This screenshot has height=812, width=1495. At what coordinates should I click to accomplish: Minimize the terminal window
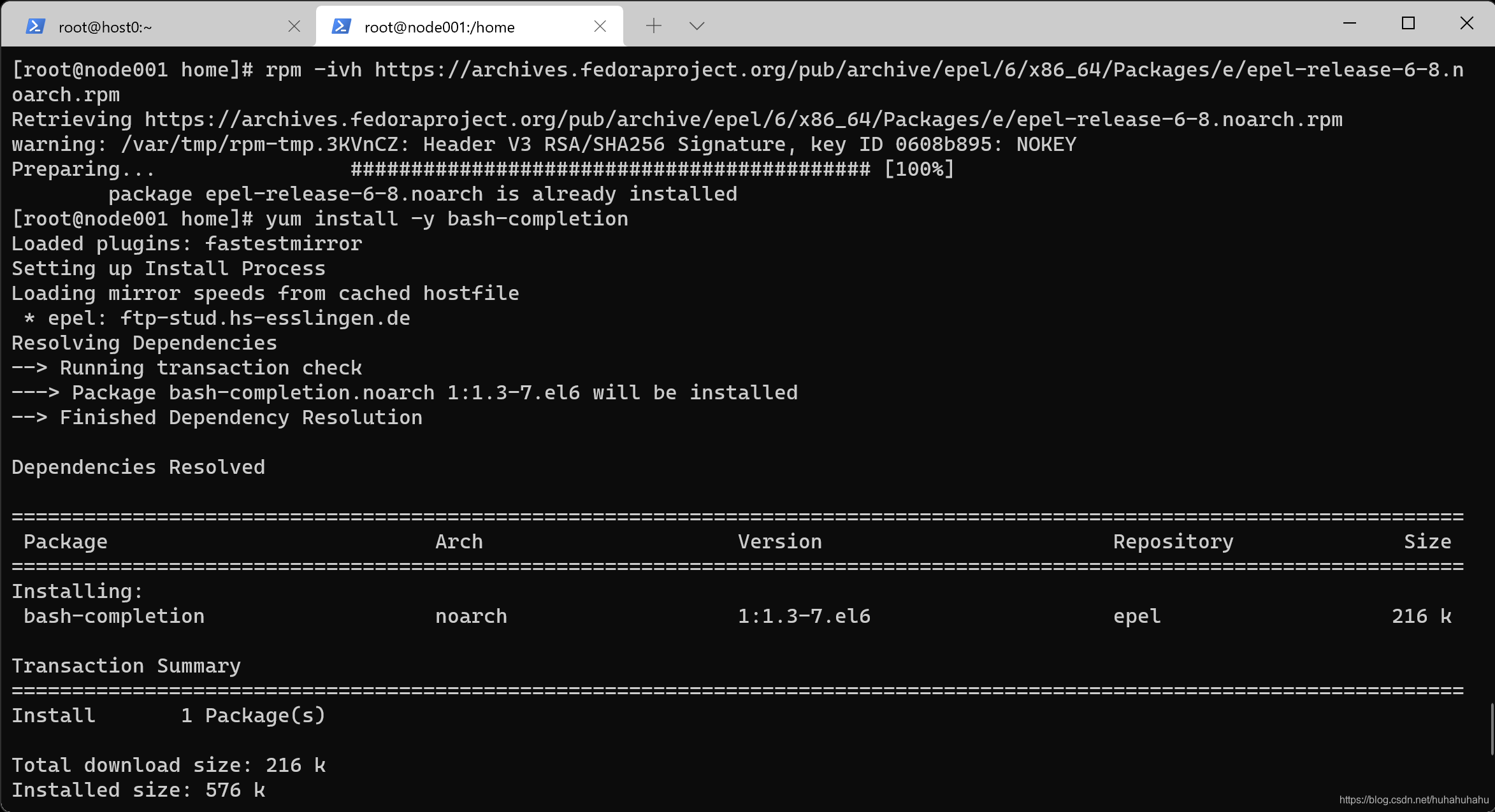pos(1349,24)
